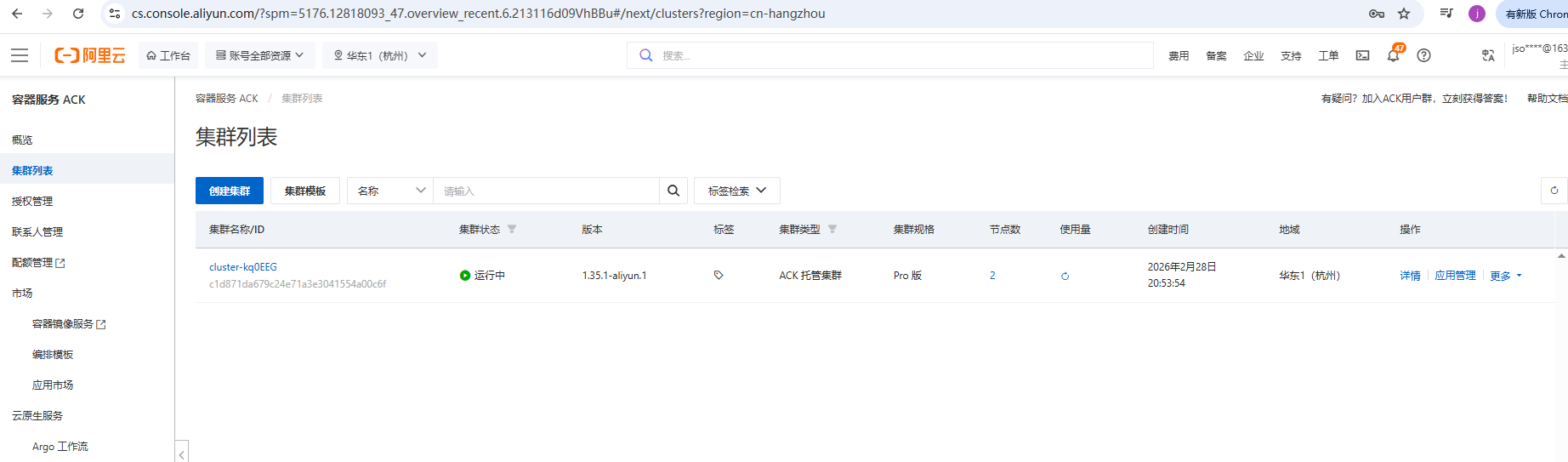Screen dimensions: 1568x462
Task: Open the 标签检索 tag filter dropdown
Action: [x=736, y=191]
